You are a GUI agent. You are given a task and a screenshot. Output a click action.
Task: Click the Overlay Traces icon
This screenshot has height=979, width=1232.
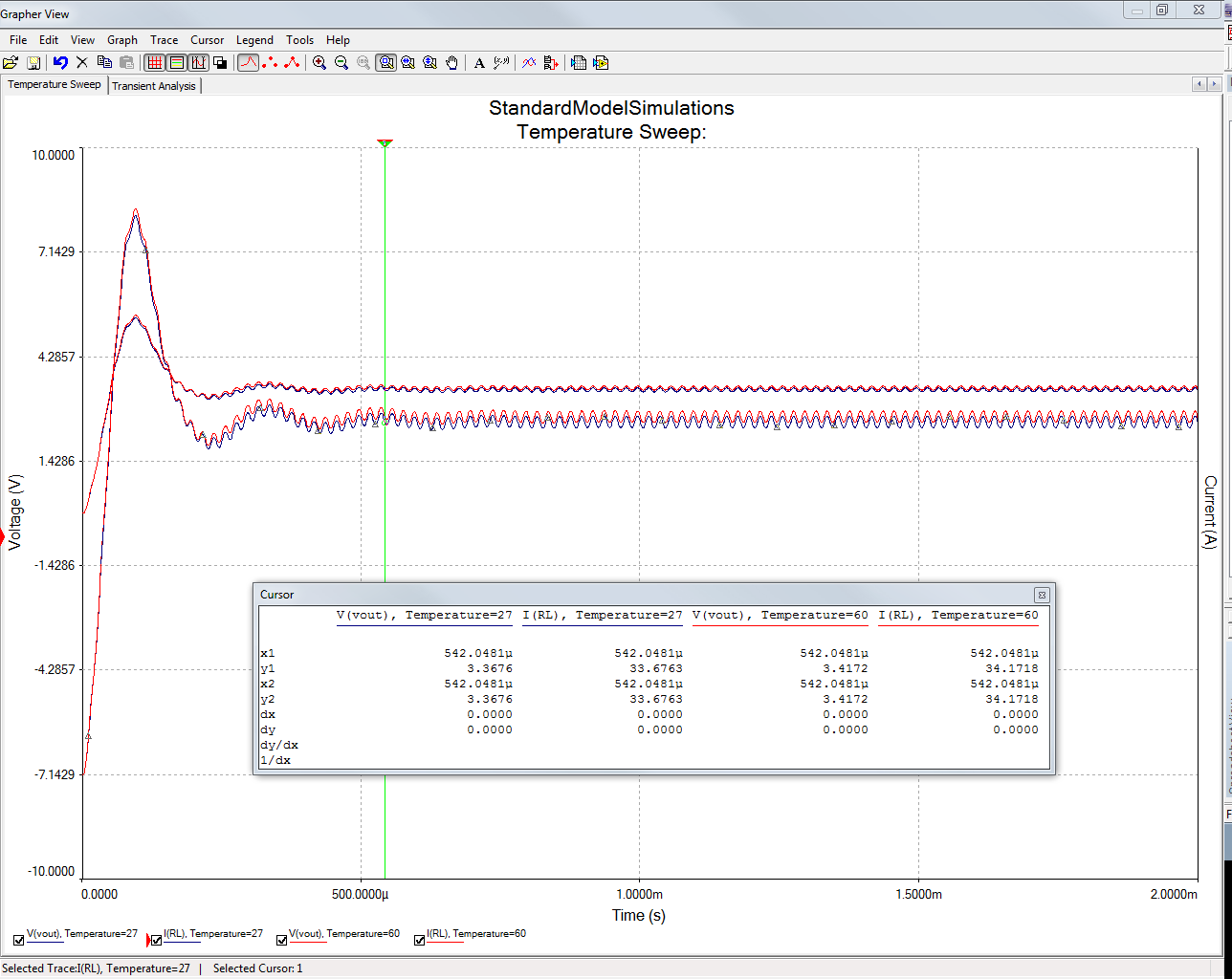click(x=528, y=63)
